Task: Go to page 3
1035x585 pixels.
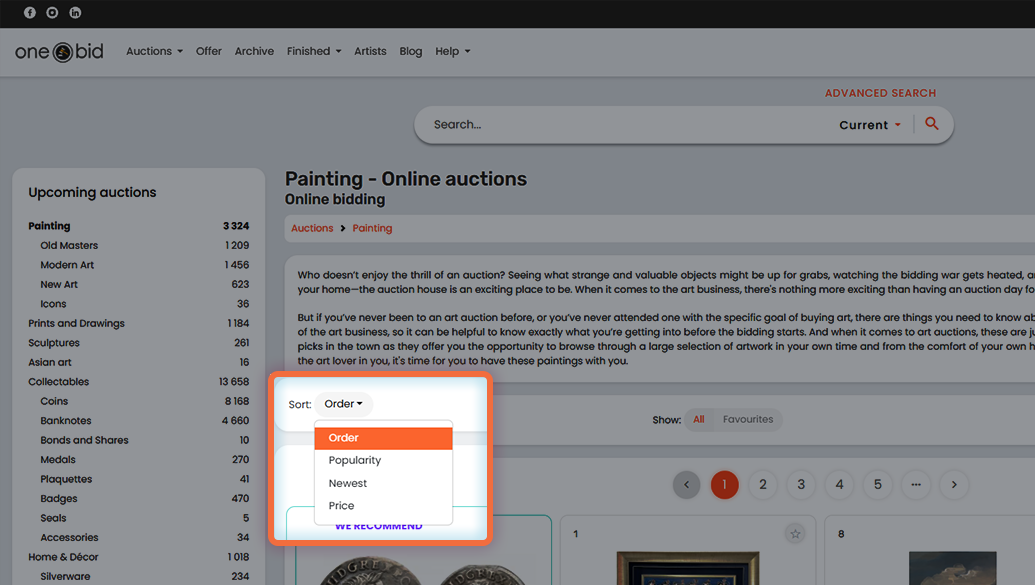Action: 801,485
